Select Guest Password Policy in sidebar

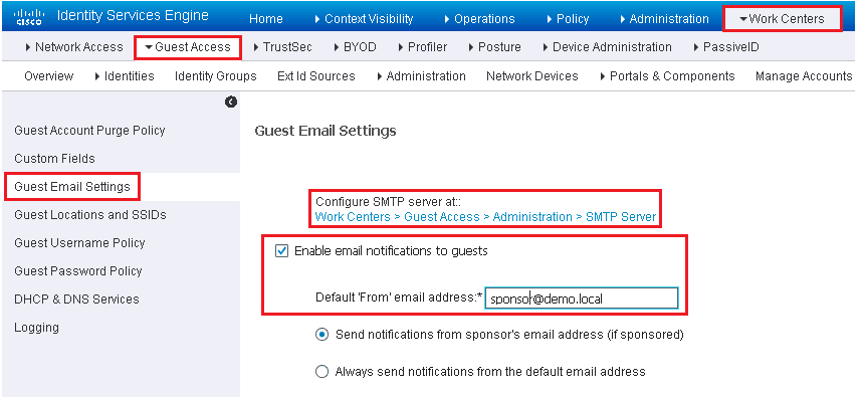pyautogui.click(x=78, y=271)
